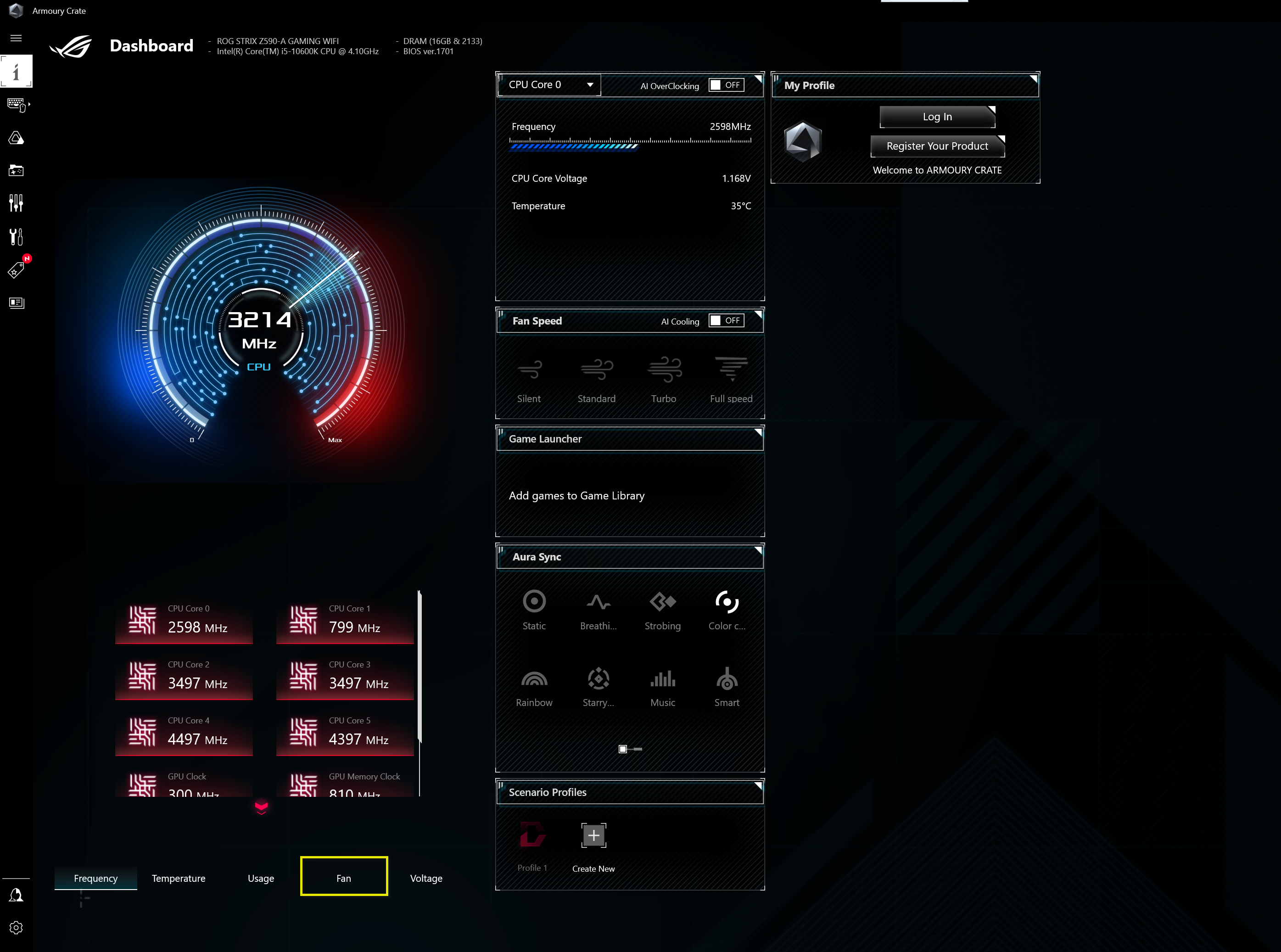Switch to the Fan tab
The height and width of the screenshot is (952, 1281).
coord(344,877)
